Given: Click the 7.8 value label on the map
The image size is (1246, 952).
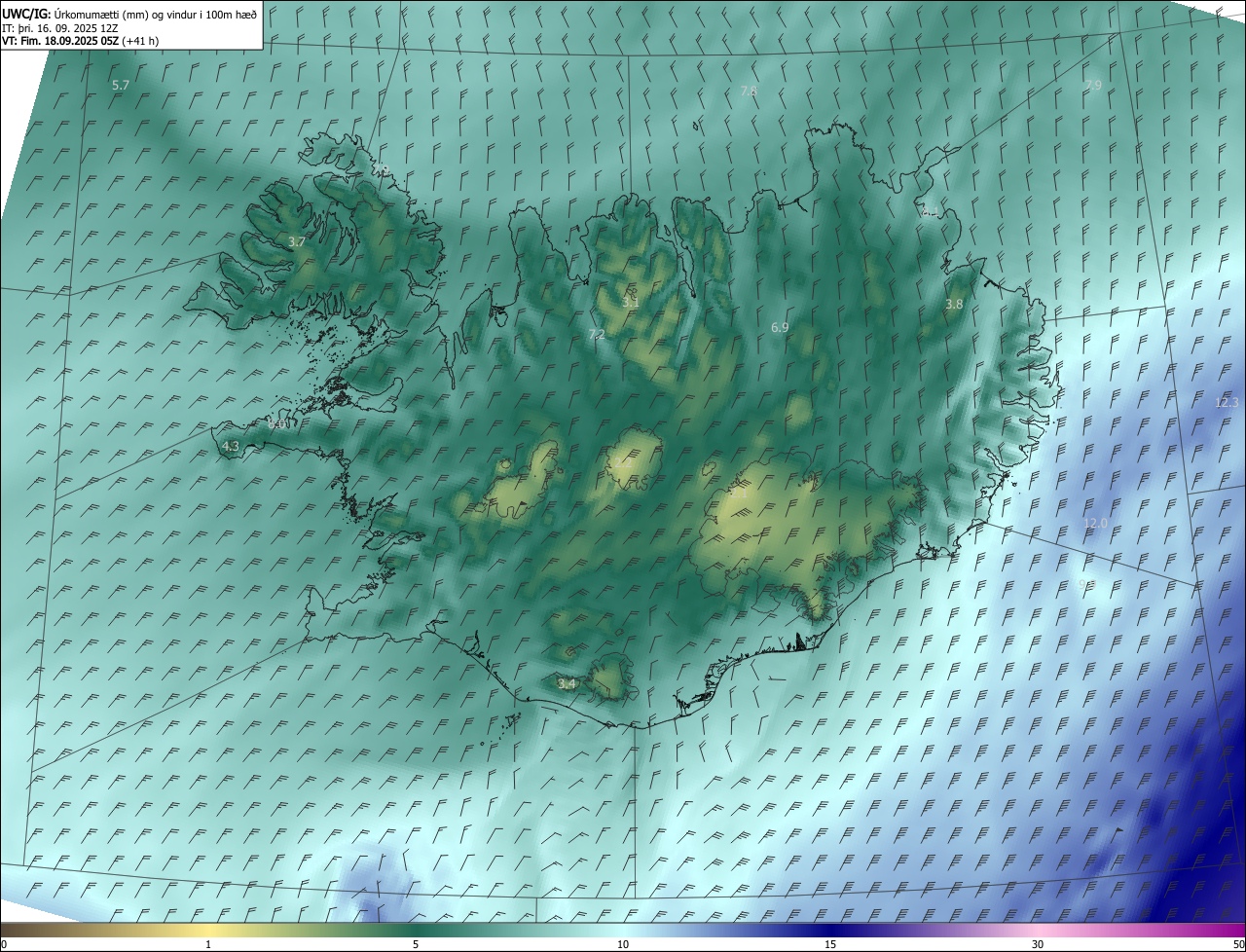Looking at the screenshot, I should 749,91.
